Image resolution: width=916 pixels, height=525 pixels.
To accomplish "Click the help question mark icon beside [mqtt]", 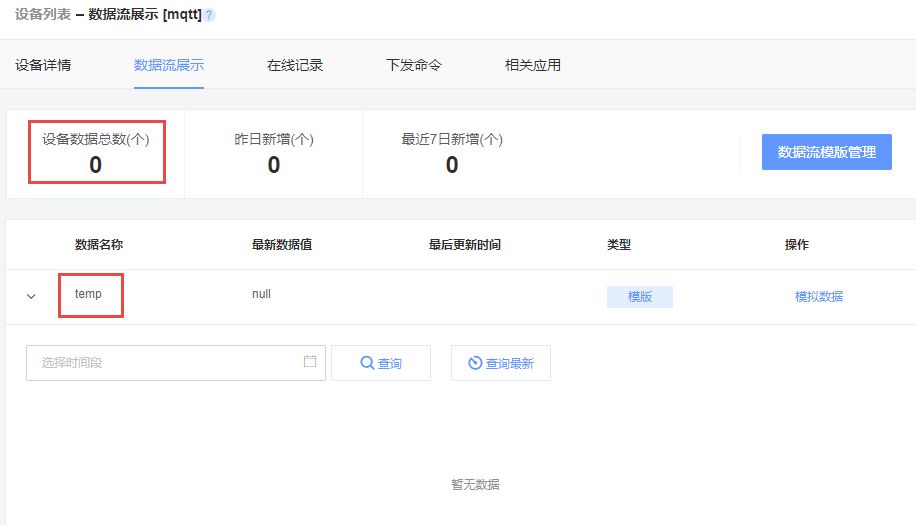I will pyautogui.click(x=209, y=15).
